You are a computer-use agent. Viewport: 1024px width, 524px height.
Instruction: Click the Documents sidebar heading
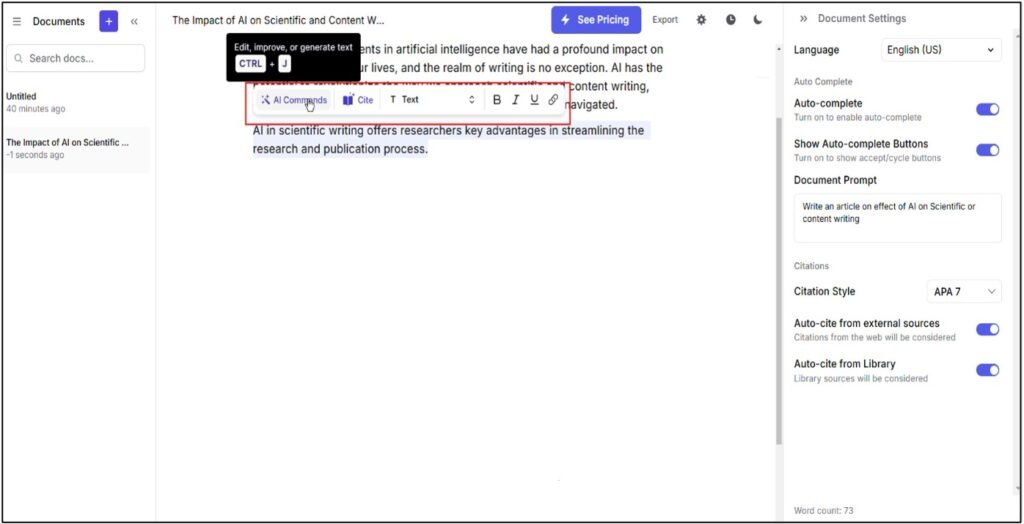coord(59,22)
